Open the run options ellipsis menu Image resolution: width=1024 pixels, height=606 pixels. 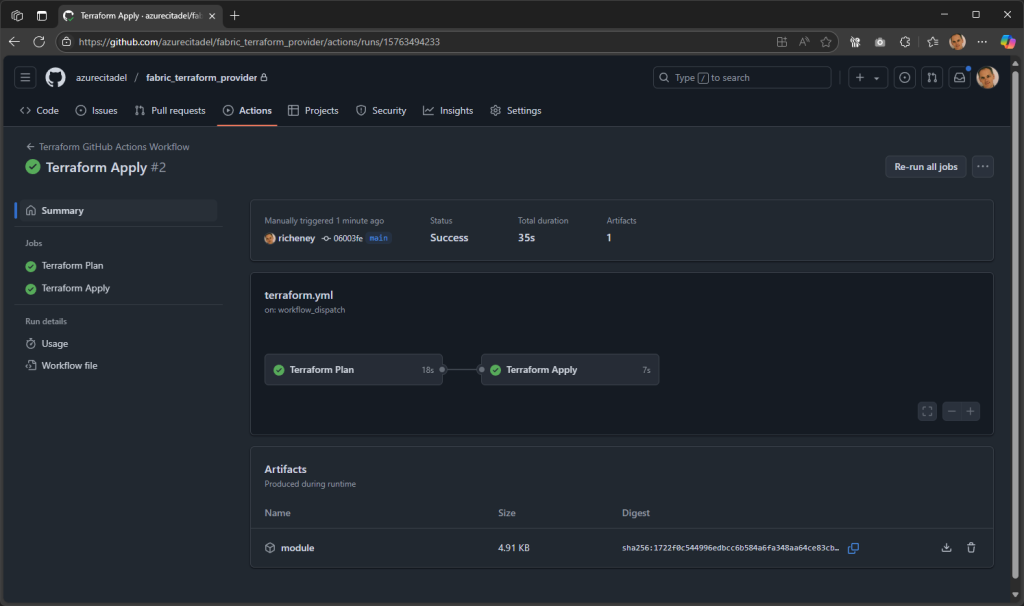(982, 167)
